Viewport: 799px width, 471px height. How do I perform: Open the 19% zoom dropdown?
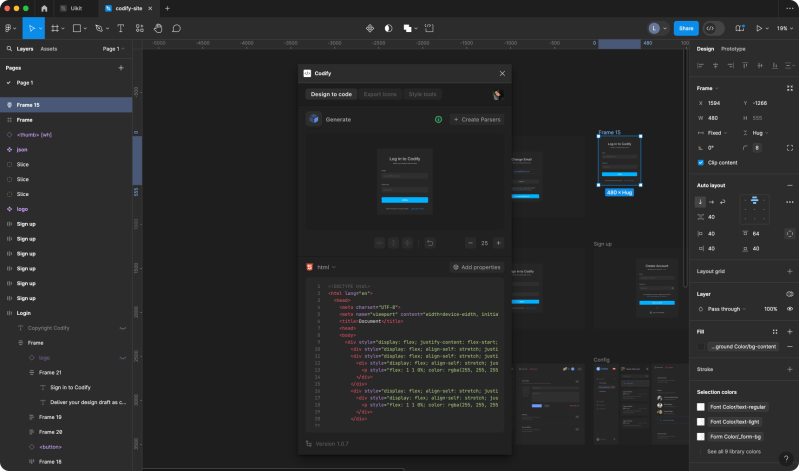pyautogui.click(x=785, y=29)
